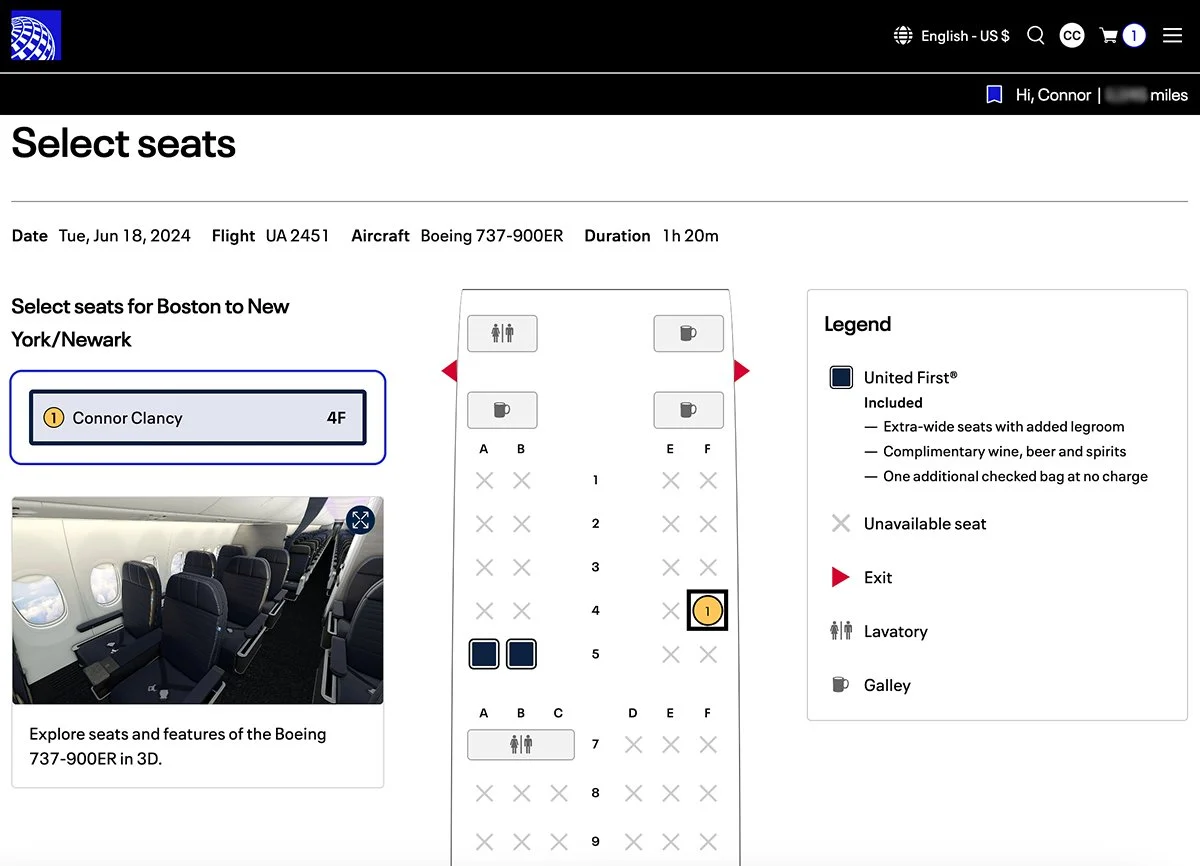Screen dimensions: 1200x866
Task: Deselect the chosen seat 4F
Action: 708,610
